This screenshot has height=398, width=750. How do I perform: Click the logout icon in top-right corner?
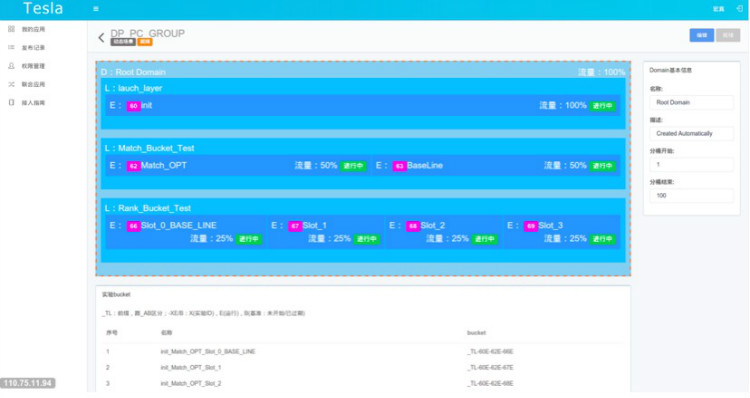pos(739,9)
